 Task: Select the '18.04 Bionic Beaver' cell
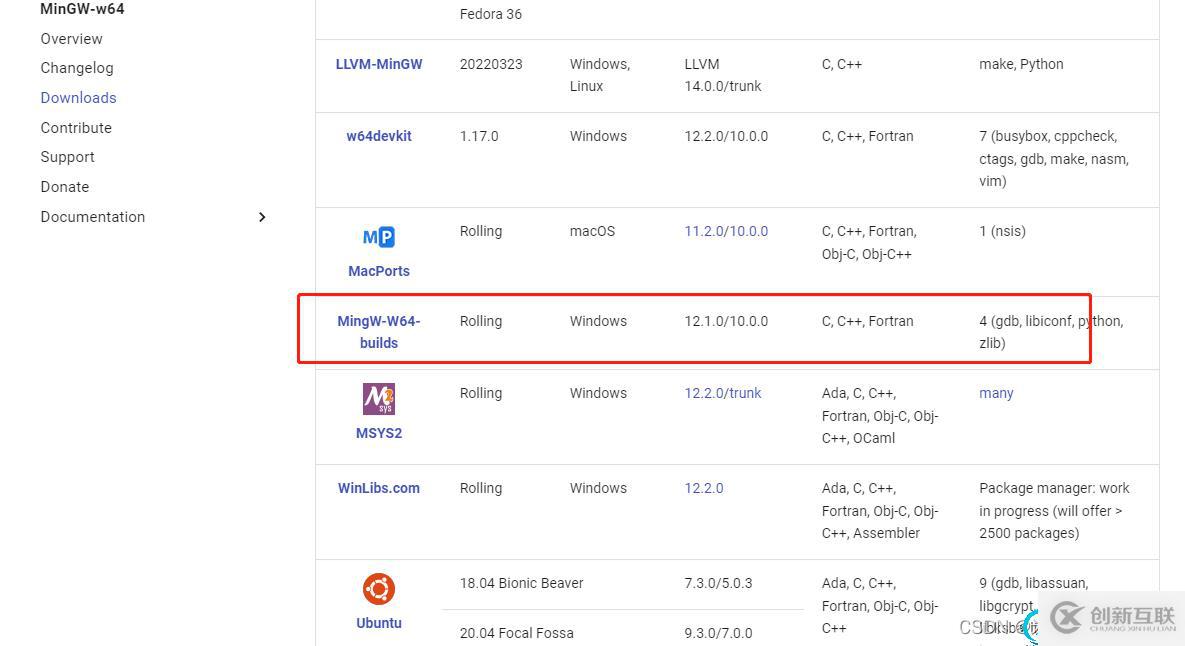521,583
